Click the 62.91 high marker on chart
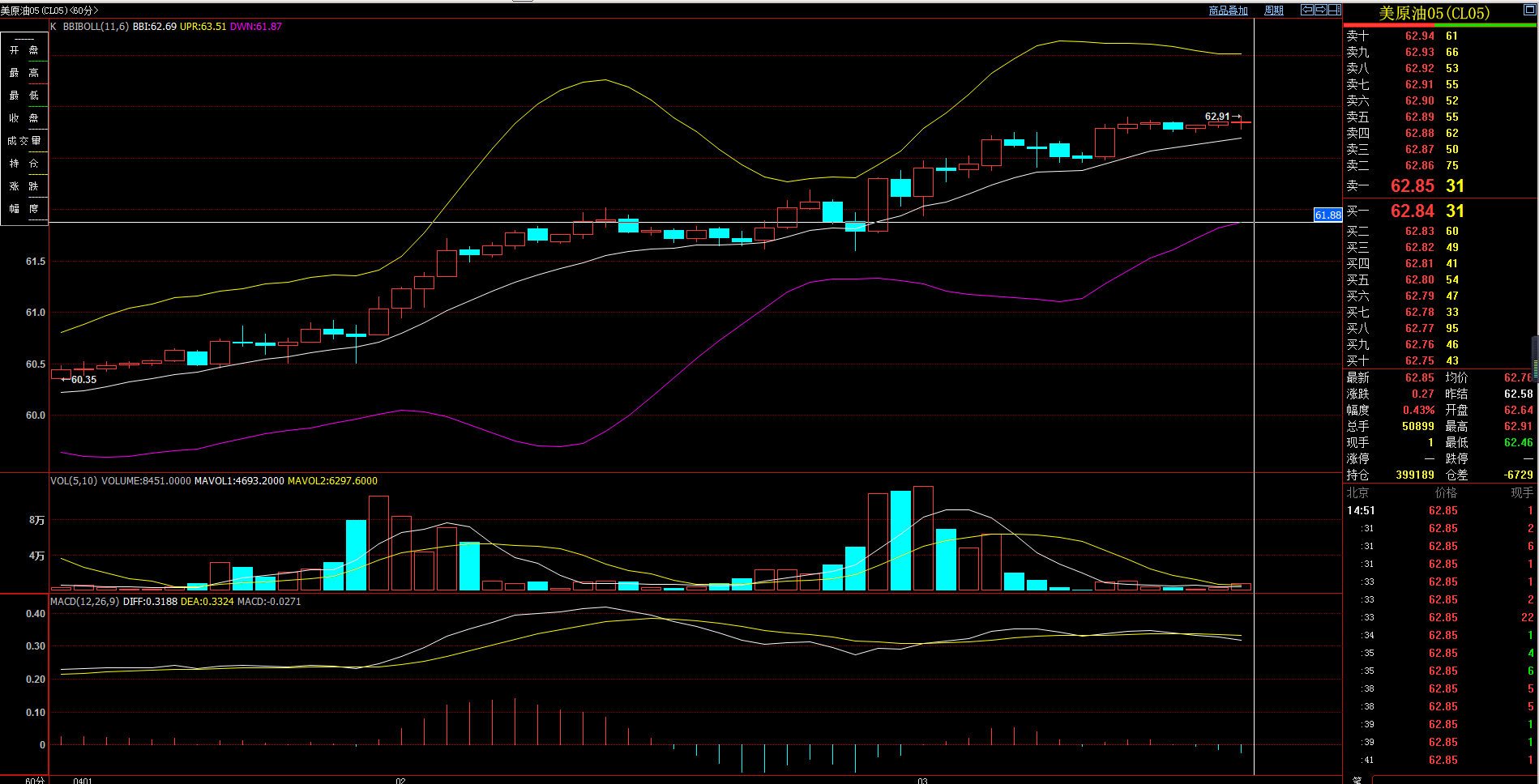This screenshot has height=784, width=1539. pos(1222,117)
